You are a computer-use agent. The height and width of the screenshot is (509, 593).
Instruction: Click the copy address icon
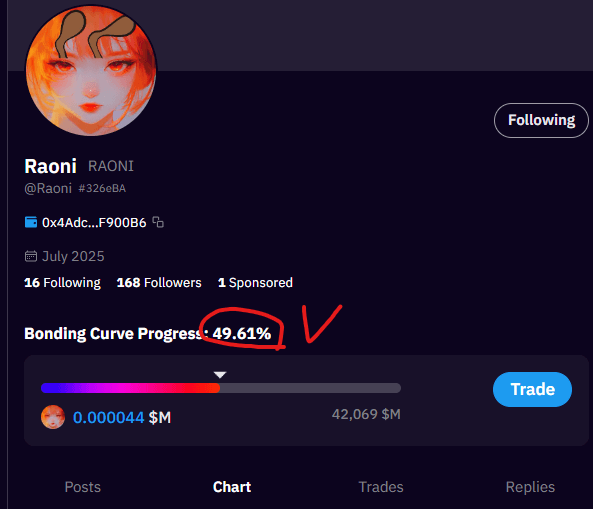(x=158, y=222)
